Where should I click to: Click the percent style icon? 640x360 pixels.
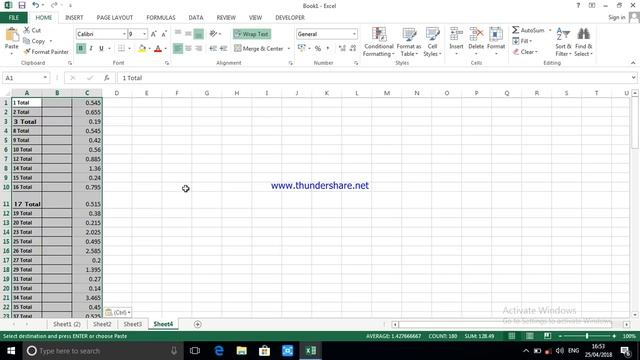[318, 49]
